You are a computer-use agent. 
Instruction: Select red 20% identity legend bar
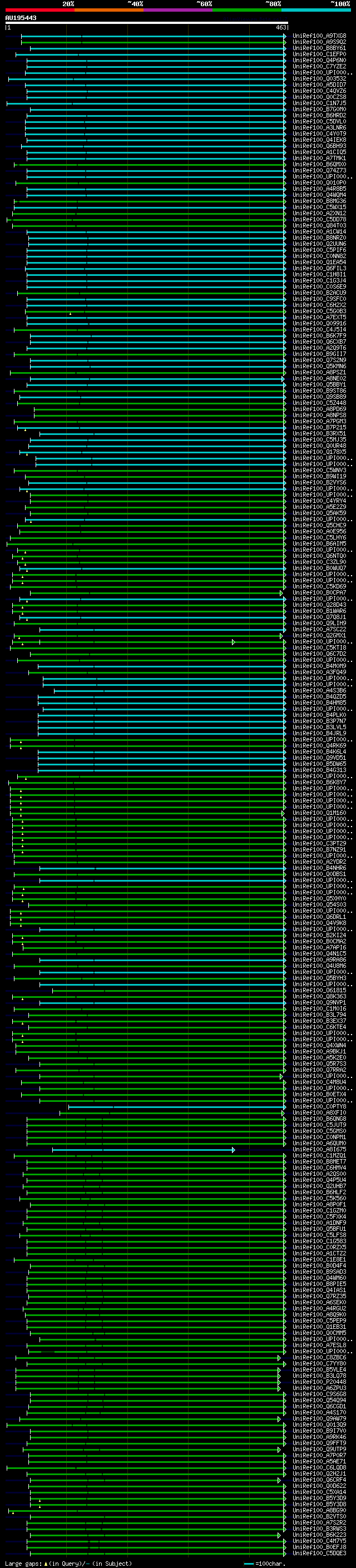click(x=39, y=10)
